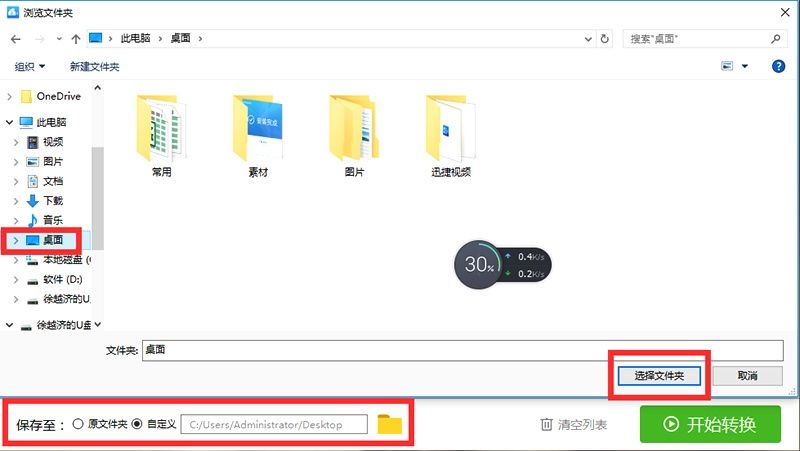Image resolution: width=800 pixels, height=451 pixels.
Task: Select 视频 in the navigation tree
Action: click(53, 142)
